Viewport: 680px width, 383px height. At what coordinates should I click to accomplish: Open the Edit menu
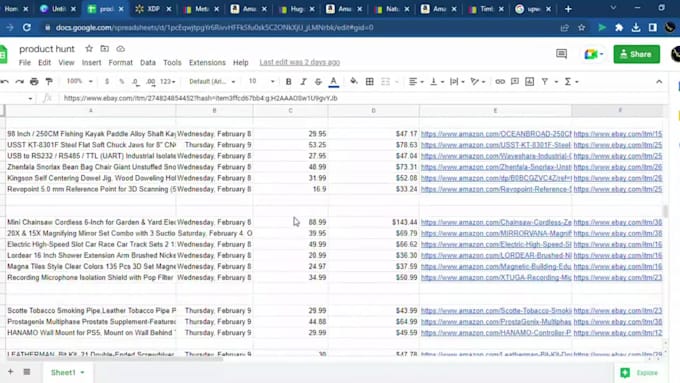tap(44, 62)
